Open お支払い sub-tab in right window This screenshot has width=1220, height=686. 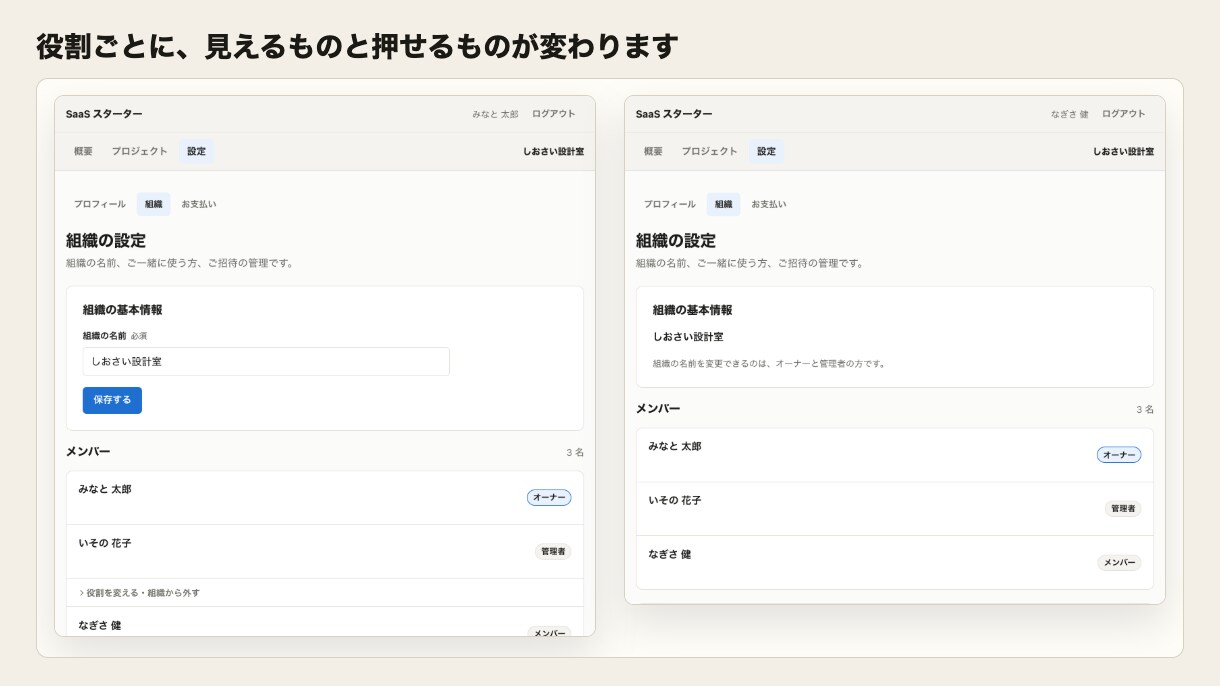click(x=768, y=204)
